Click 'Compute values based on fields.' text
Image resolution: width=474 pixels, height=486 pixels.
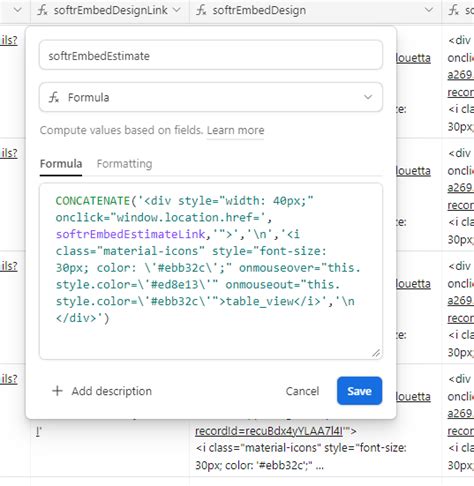pos(121,130)
